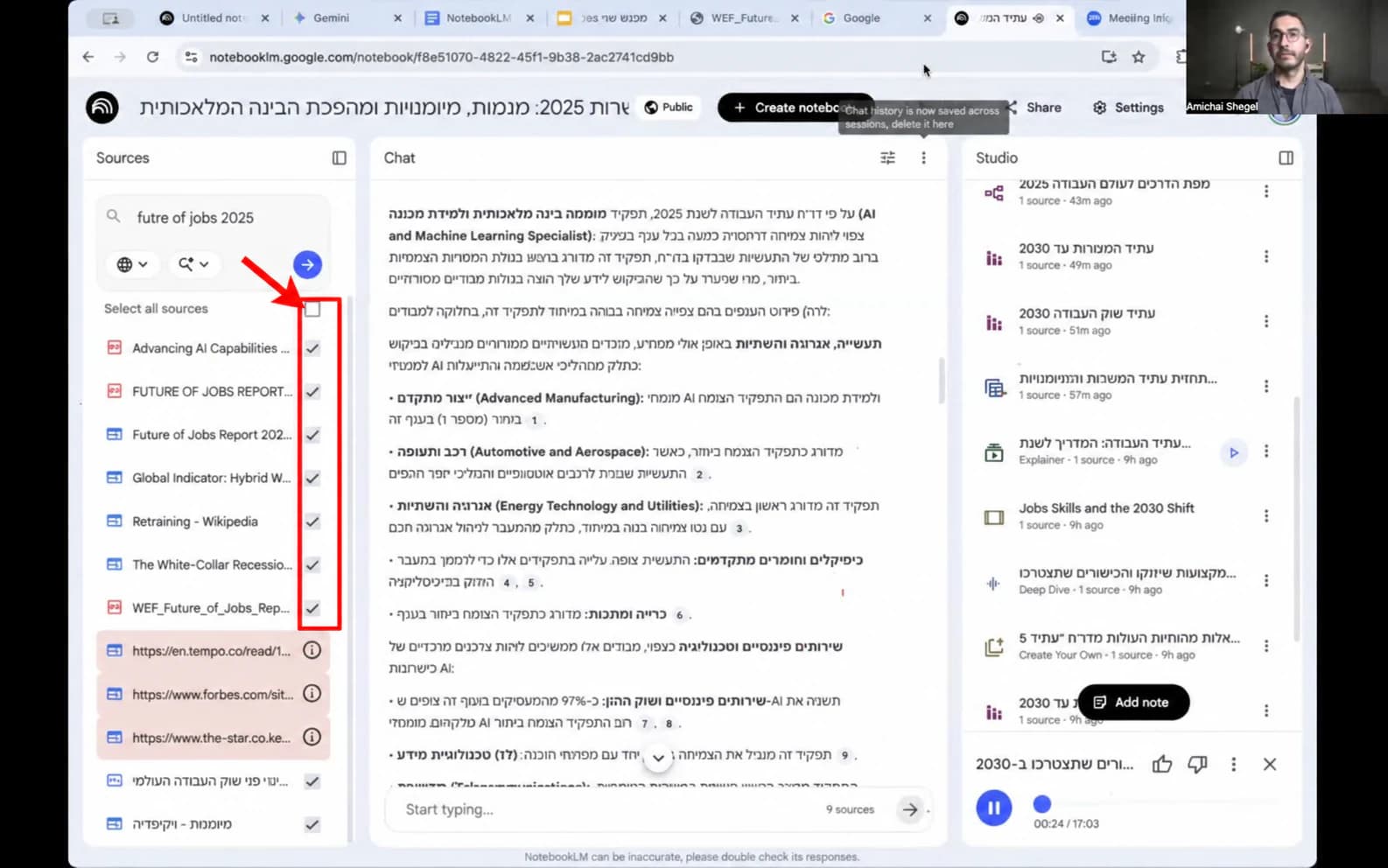Click the Create notebook button

coord(796,108)
